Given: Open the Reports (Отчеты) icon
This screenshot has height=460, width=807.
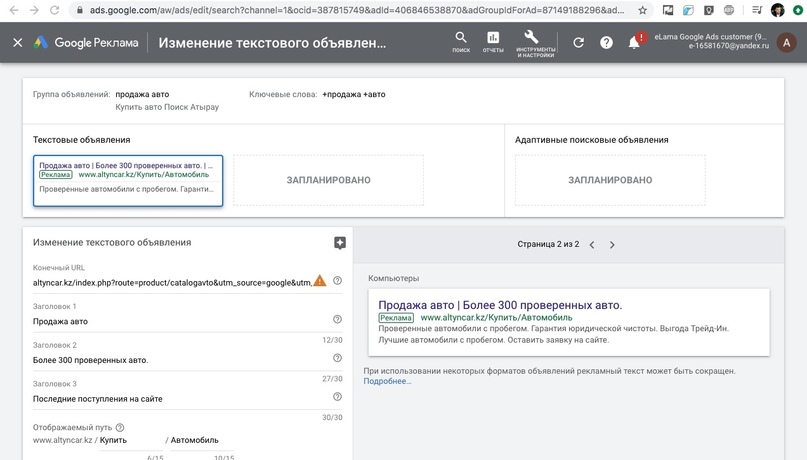Looking at the screenshot, I should click(x=493, y=42).
